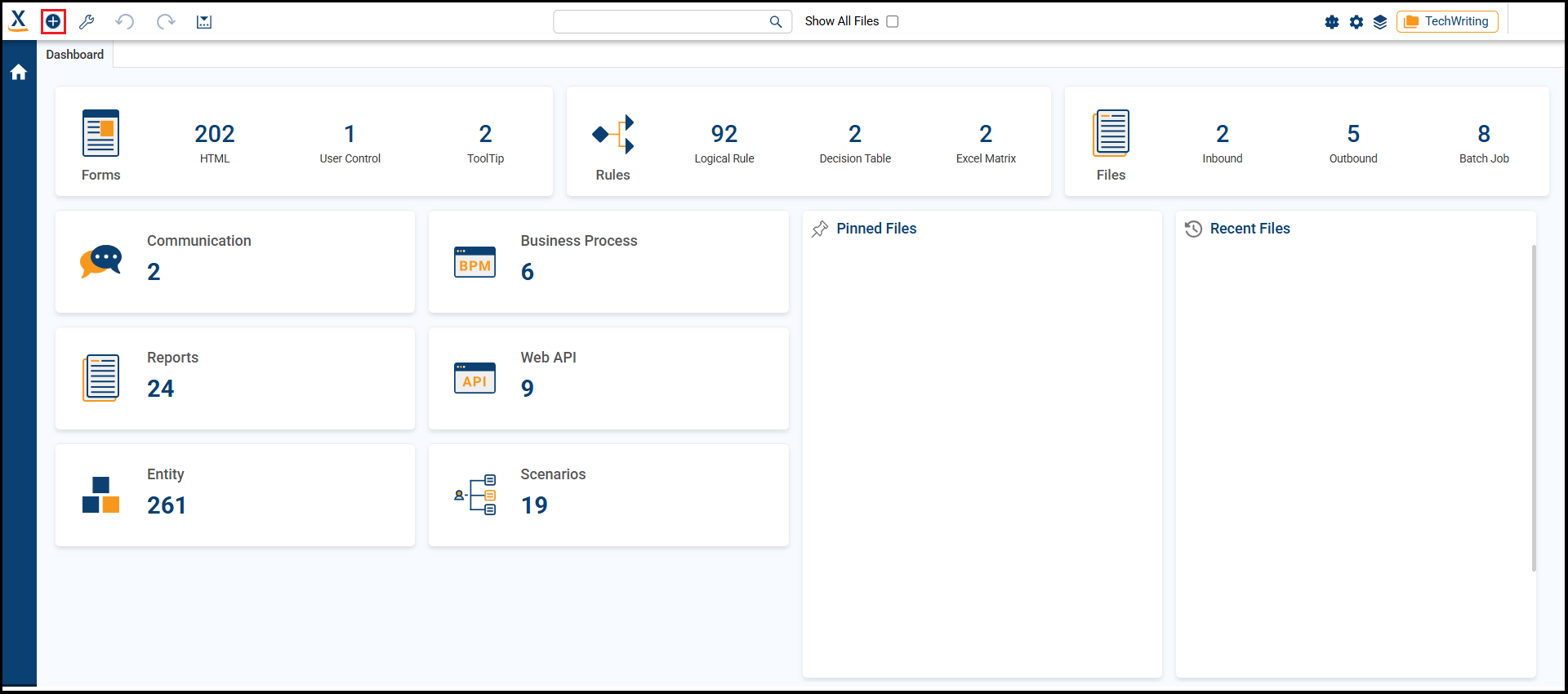Click the undo arrow icon
The height and width of the screenshot is (694, 1568).
click(x=124, y=22)
